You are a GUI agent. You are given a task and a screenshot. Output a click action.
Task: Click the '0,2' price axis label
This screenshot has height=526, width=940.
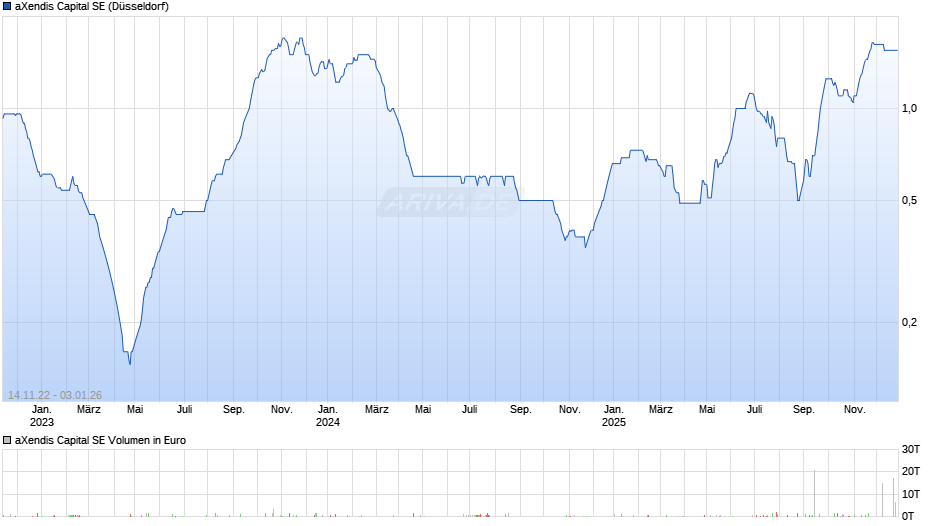[x=909, y=323]
